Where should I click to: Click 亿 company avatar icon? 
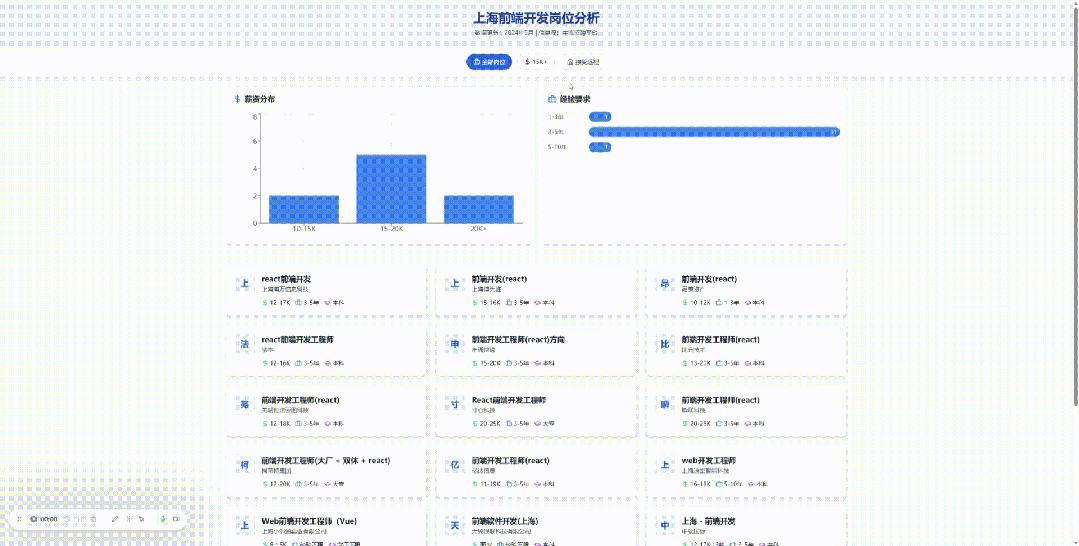455,465
